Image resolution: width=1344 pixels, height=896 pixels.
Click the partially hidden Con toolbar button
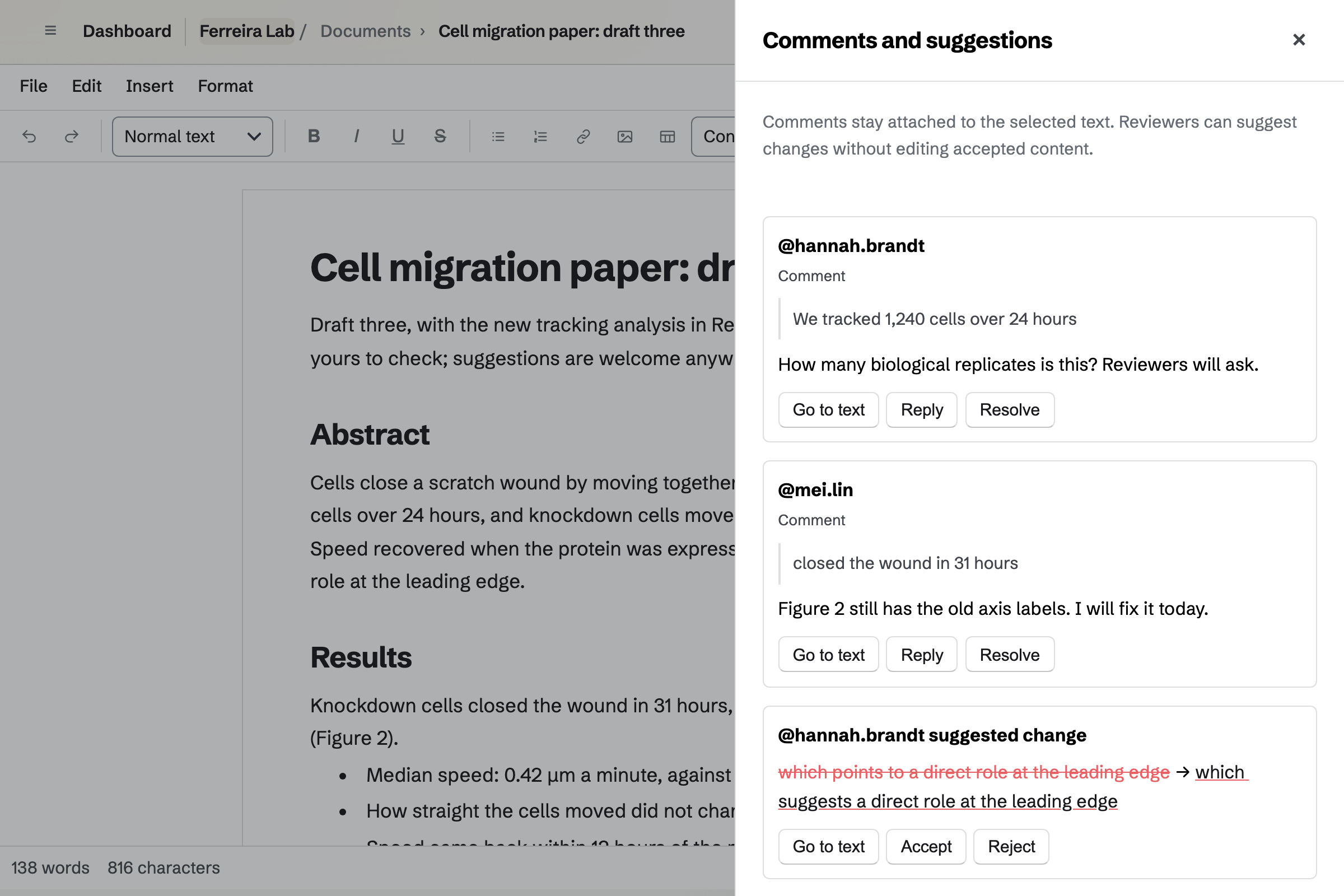713,137
